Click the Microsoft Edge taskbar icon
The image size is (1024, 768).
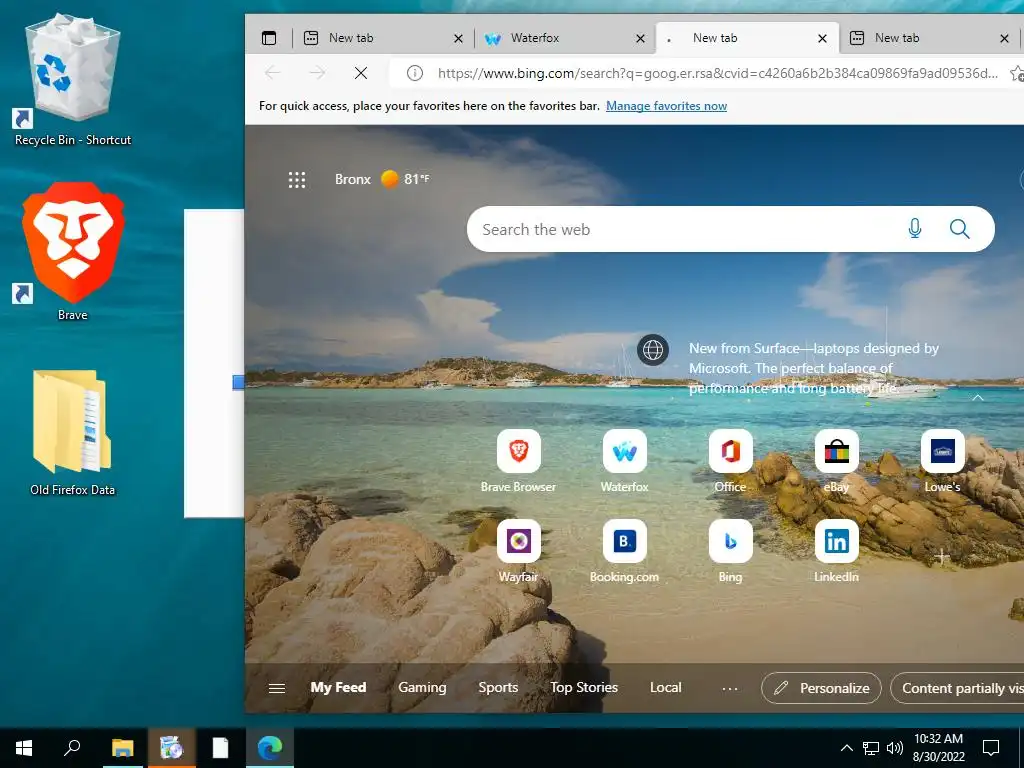pyautogui.click(x=270, y=748)
